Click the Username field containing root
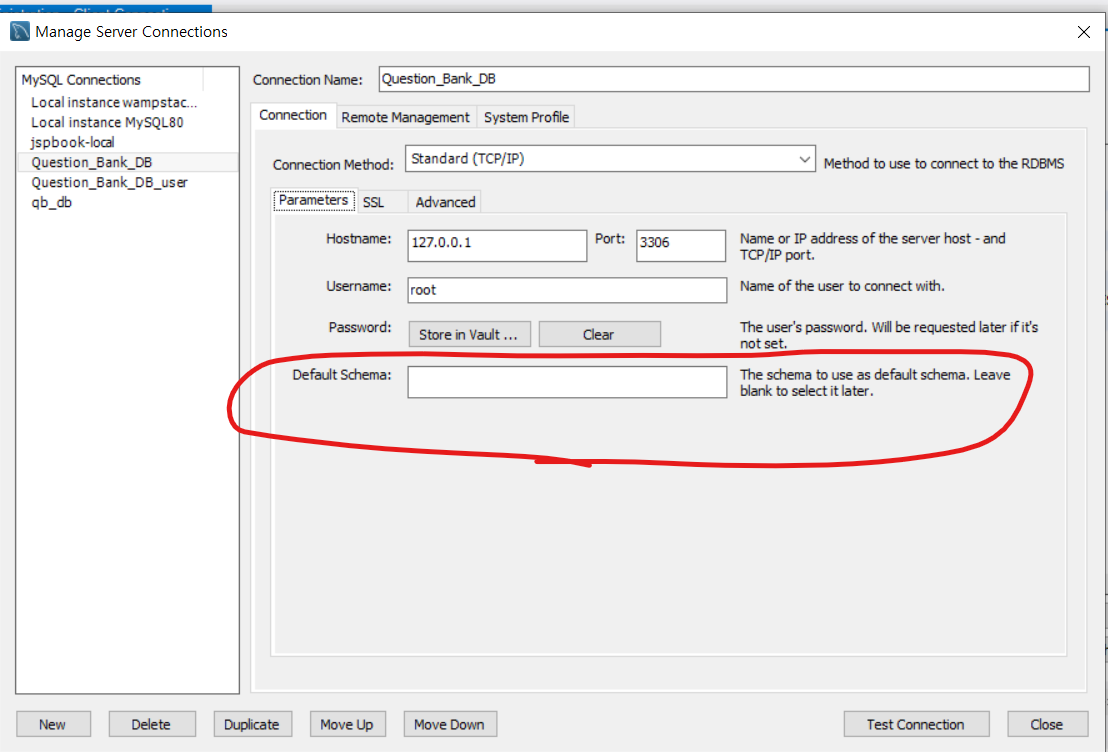The image size is (1108, 752). click(x=567, y=290)
